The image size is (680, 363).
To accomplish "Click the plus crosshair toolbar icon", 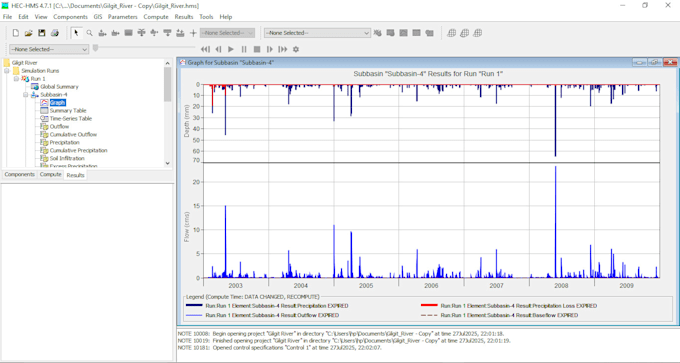I will (193, 33).
